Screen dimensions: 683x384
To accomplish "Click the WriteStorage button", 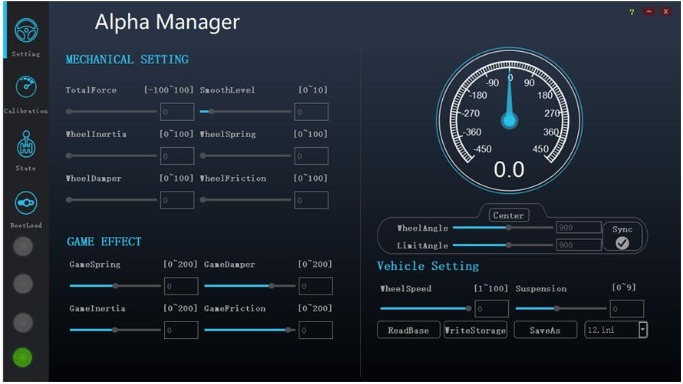I will click(x=475, y=330).
